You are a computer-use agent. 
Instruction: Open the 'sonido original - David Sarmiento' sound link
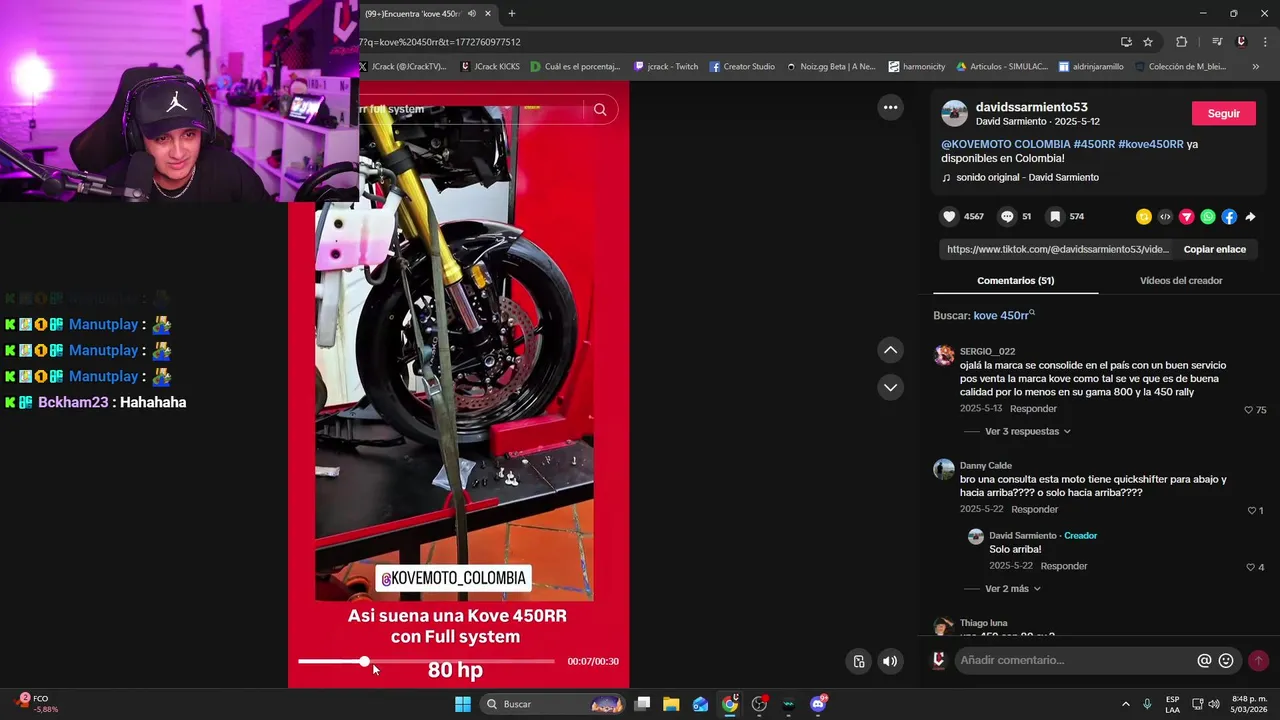pyautogui.click(x=1027, y=177)
